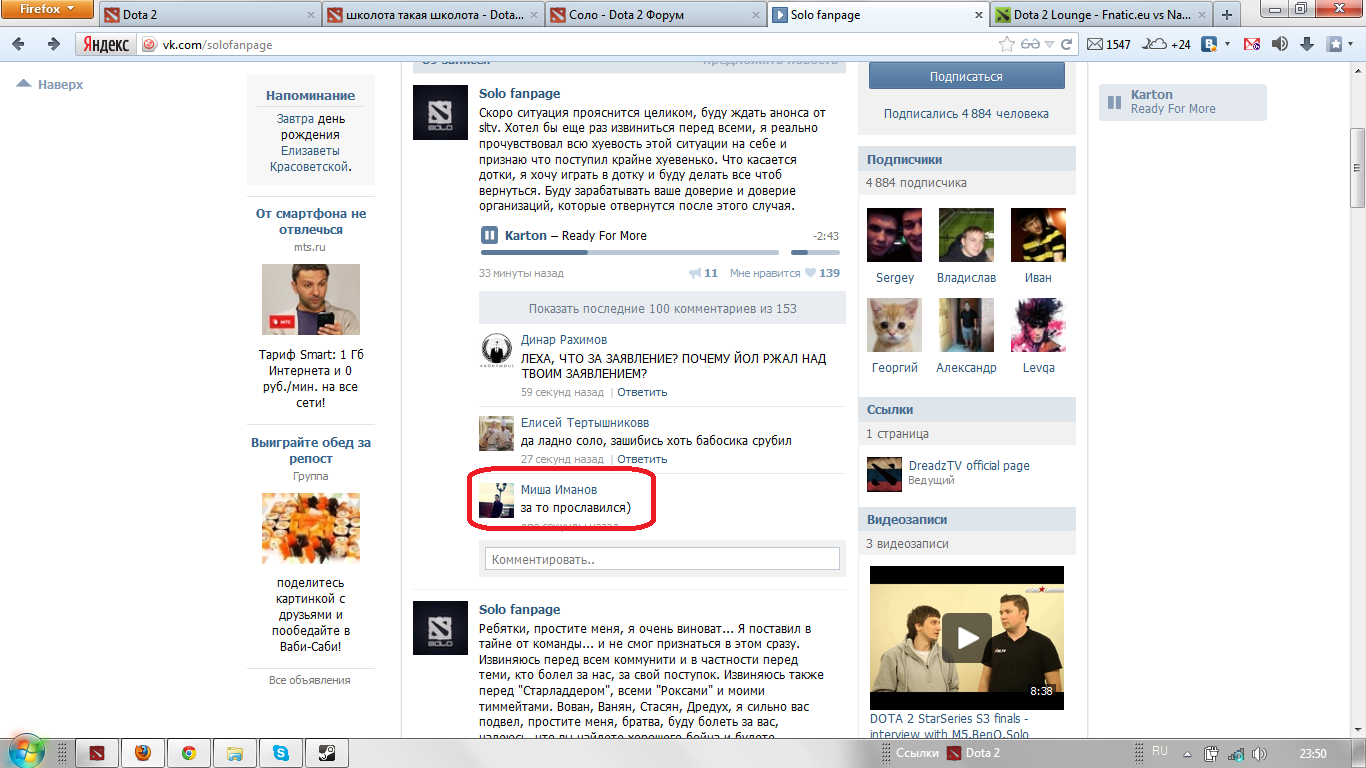Click the Наверх scroll-to-top link
Viewport: 1366px width, 768px height.
50,85
